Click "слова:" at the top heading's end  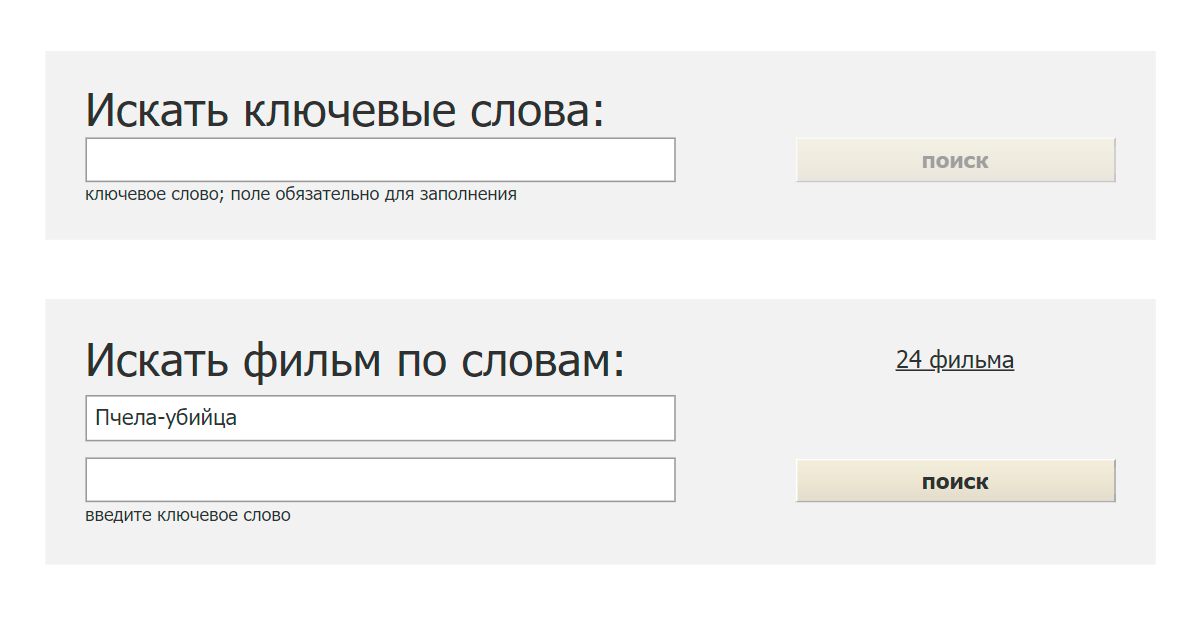539,110
